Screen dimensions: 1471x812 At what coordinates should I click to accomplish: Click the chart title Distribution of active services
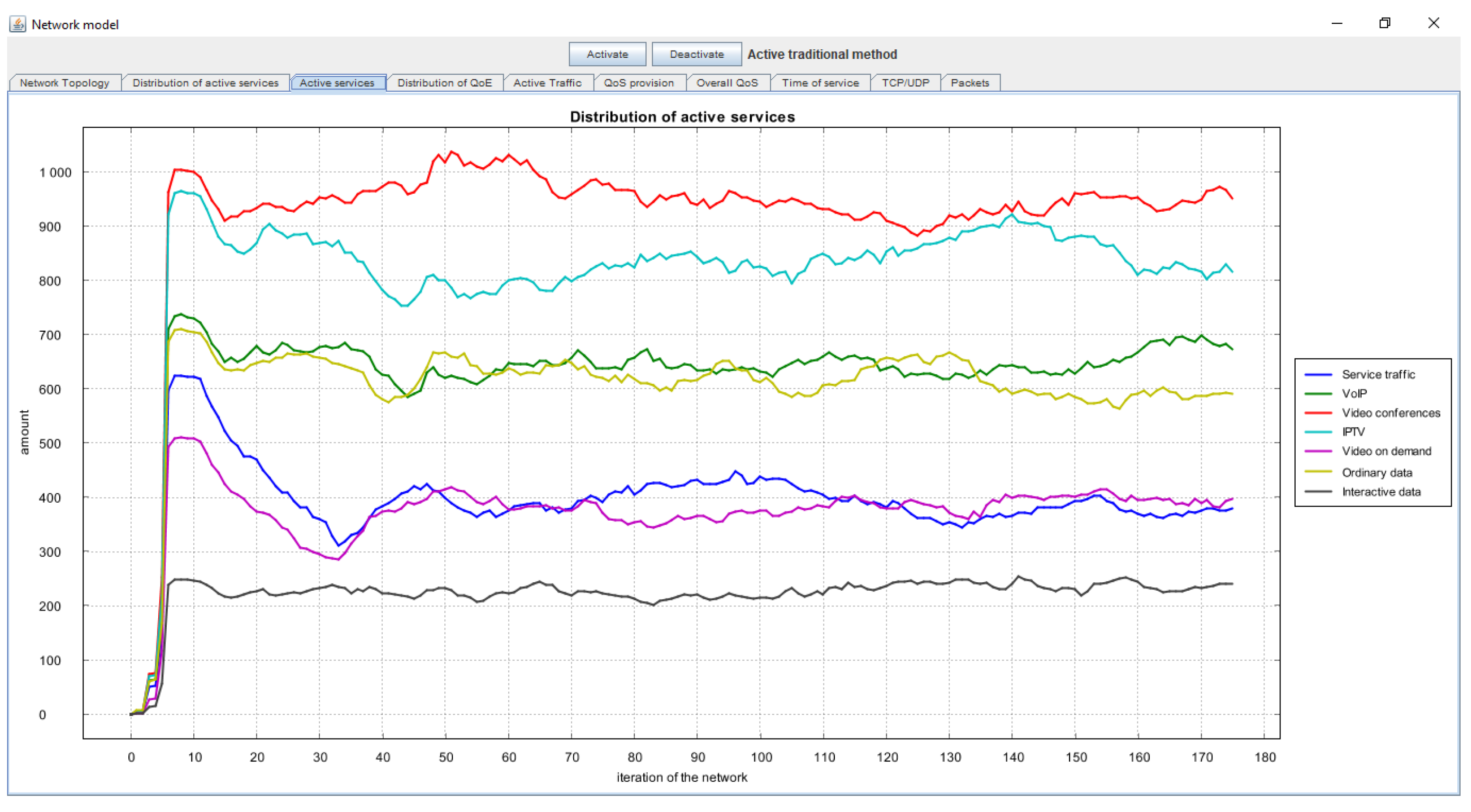pos(682,117)
